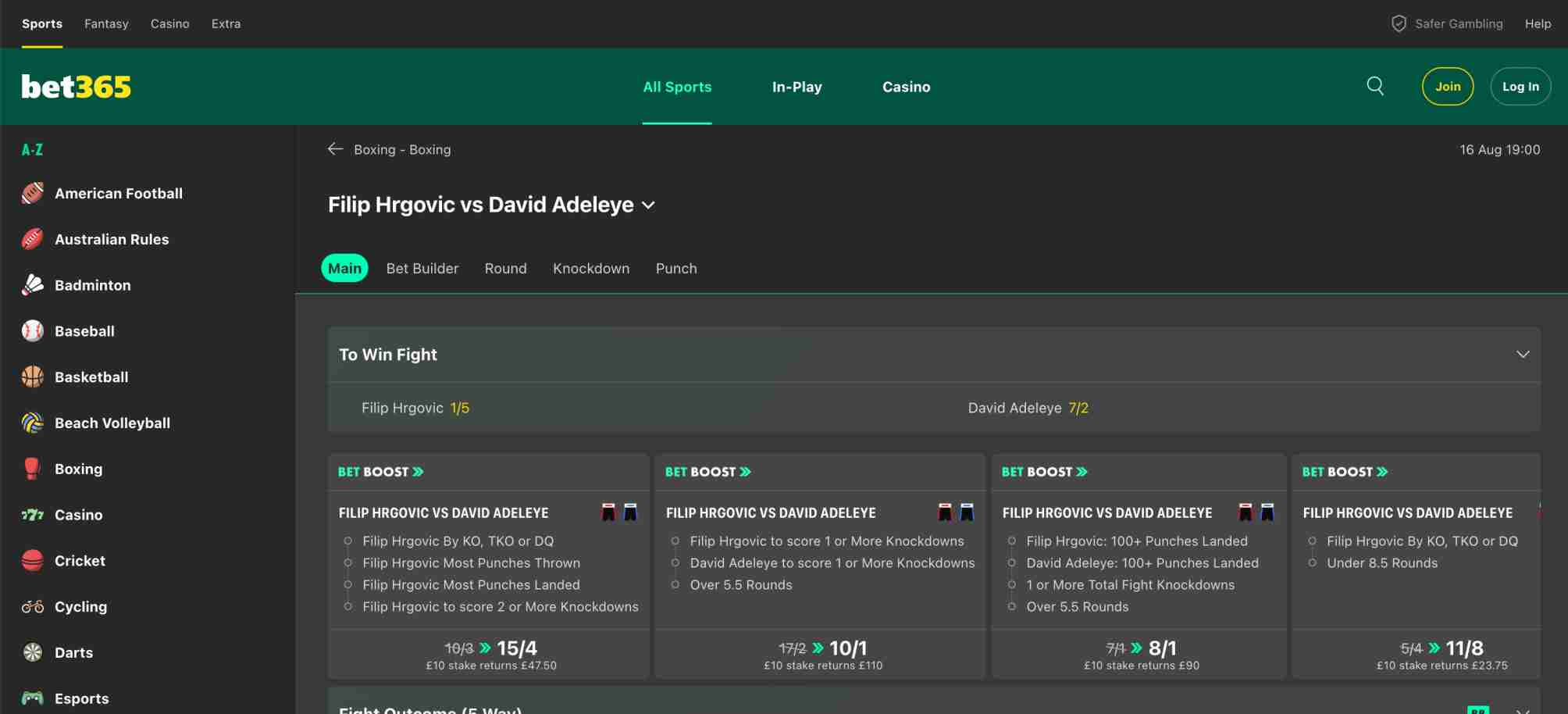Click '1 or More Total Fight Knockdowns' text
The width and height of the screenshot is (1568, 714).
point(1130,584)
